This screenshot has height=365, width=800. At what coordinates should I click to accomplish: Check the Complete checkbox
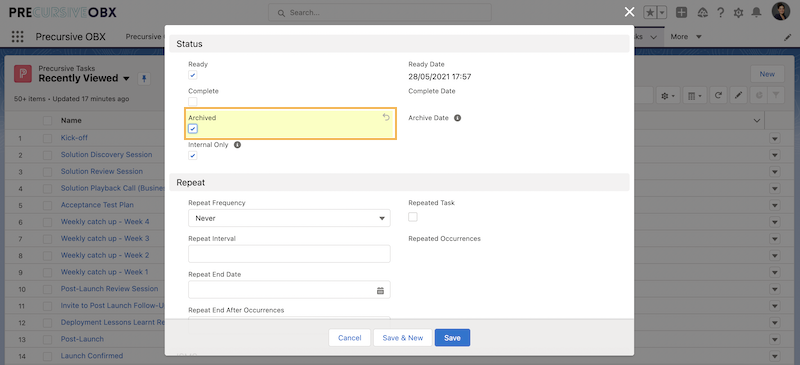click(193, 102)
